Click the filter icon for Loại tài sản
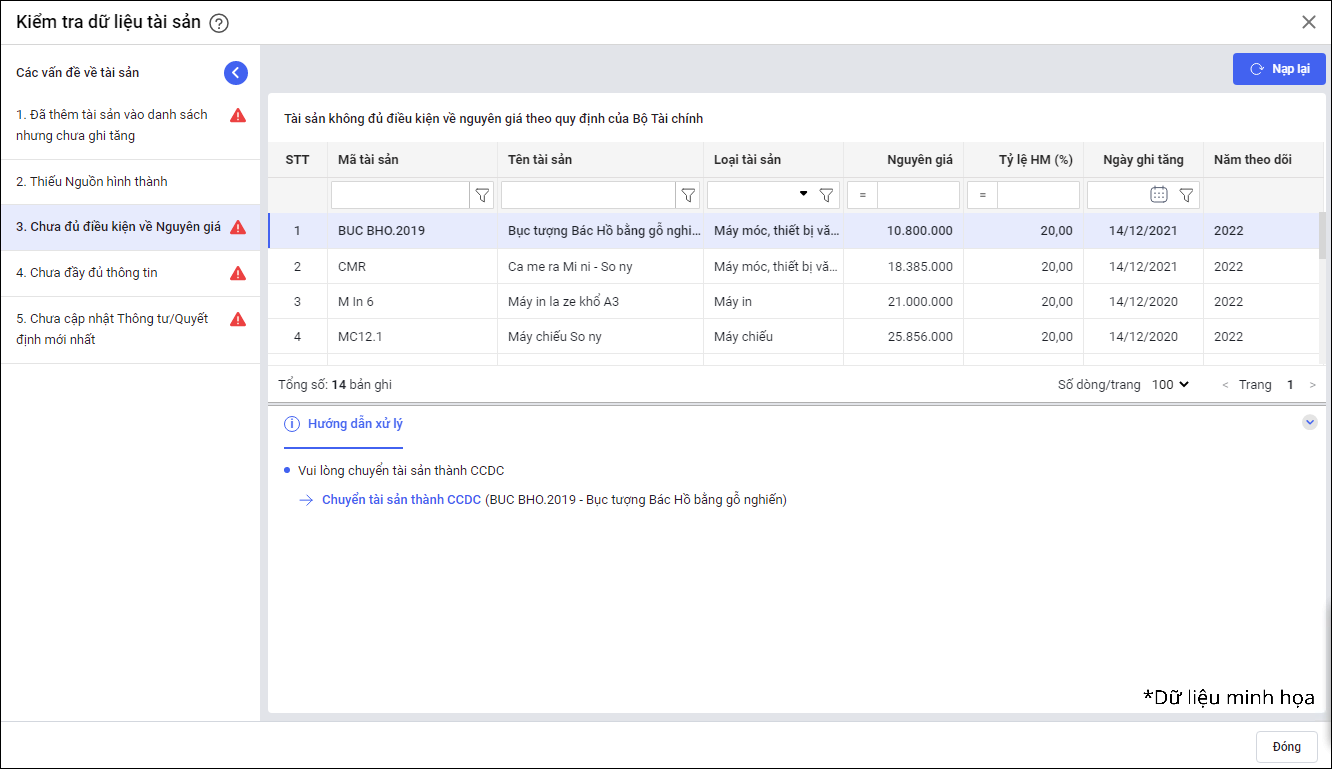1332x769 pixels. pos(826,195)
